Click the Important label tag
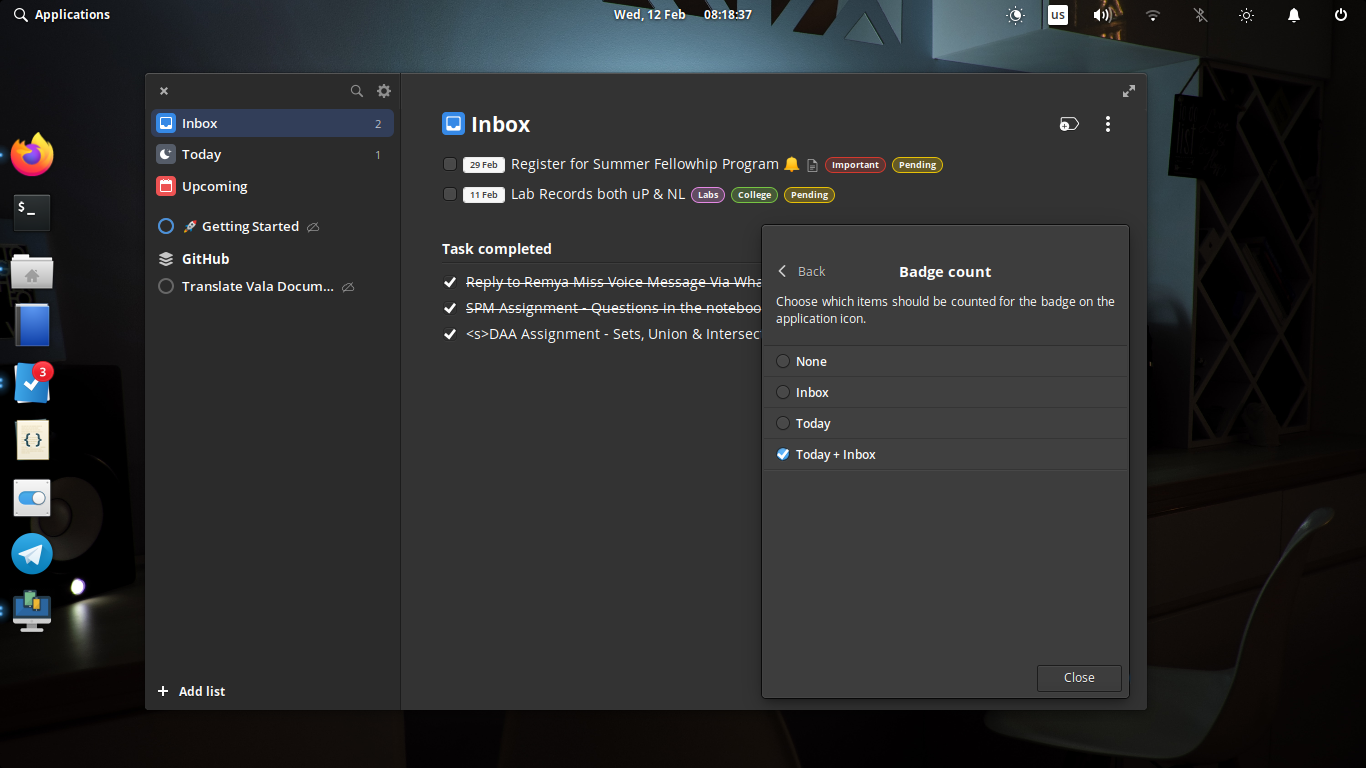 (x=855, y=165)
